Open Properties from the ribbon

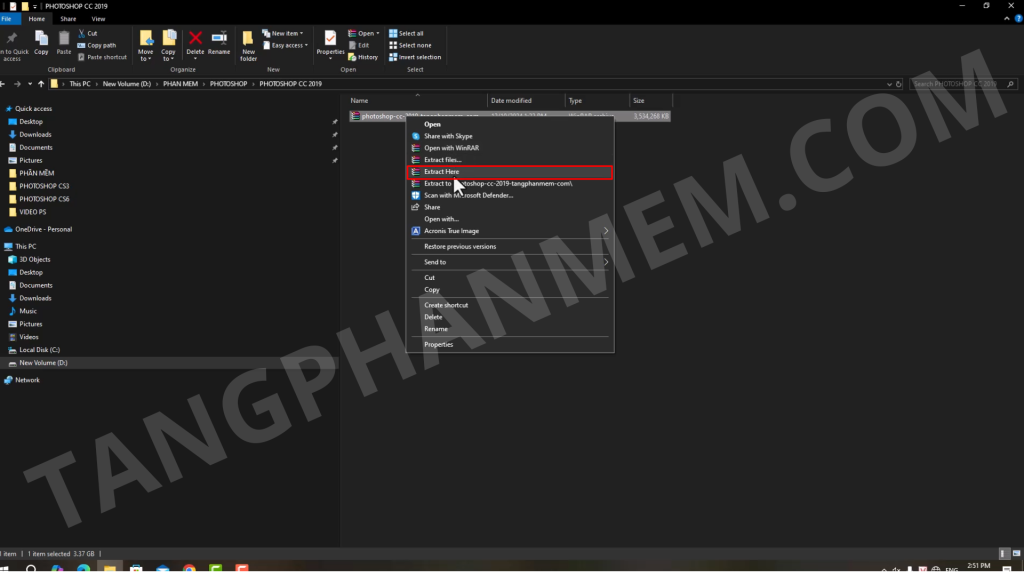[330, 43]
